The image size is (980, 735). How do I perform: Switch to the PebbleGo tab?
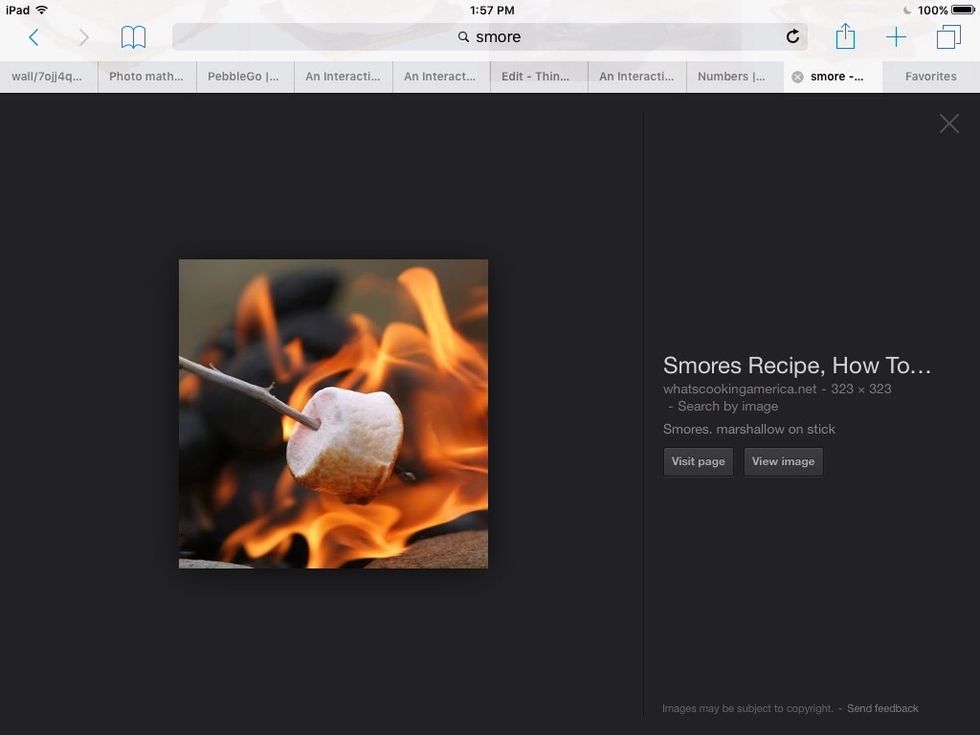tap(243, 75)
